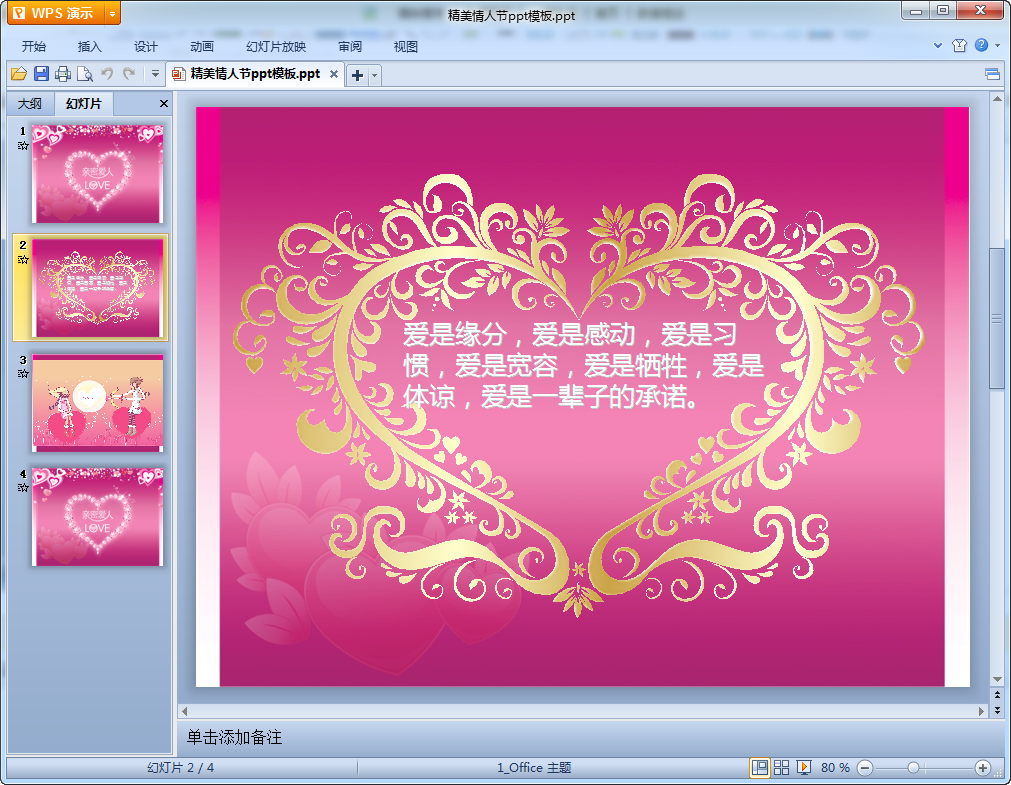This screenshot has height=785, width=1011.
Task: Click the plus button for new document
Action: [x=357, y=75]
